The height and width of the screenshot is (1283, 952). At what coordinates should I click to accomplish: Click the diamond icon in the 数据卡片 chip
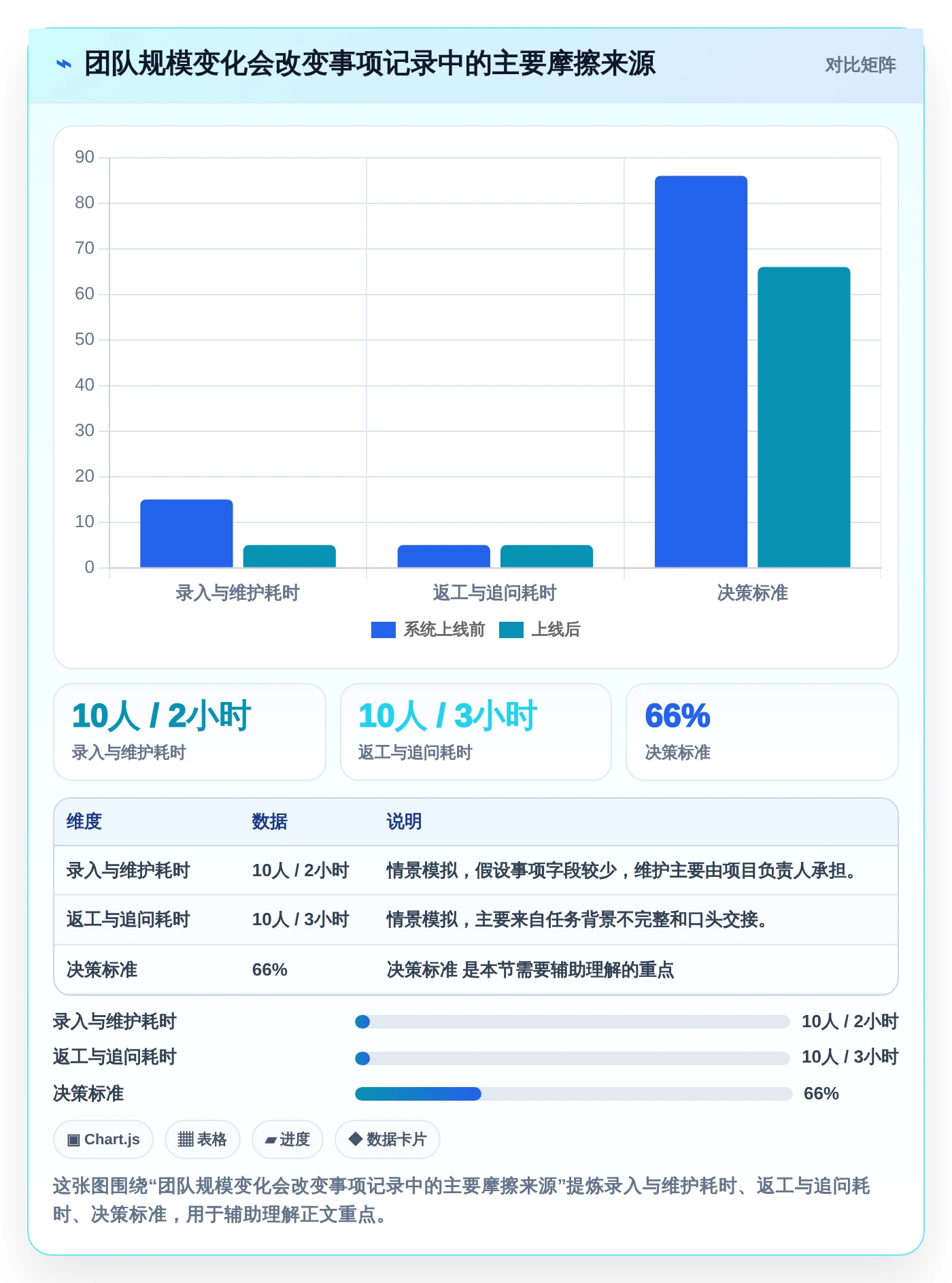355,1139
